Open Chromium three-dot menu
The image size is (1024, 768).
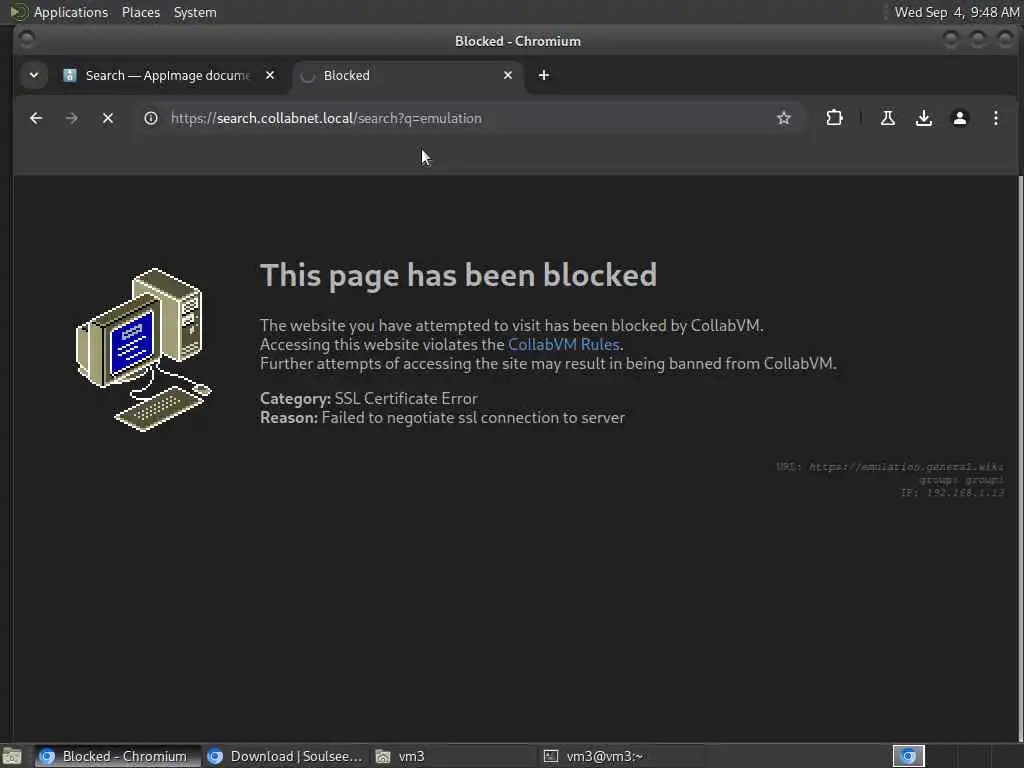[x=995, y=118]
